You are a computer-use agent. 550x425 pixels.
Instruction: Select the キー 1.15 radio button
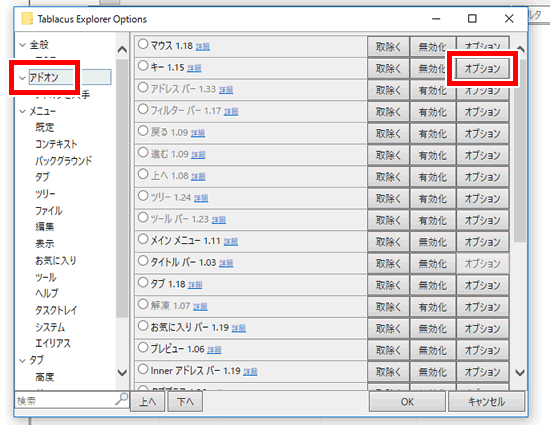[143, 66]
